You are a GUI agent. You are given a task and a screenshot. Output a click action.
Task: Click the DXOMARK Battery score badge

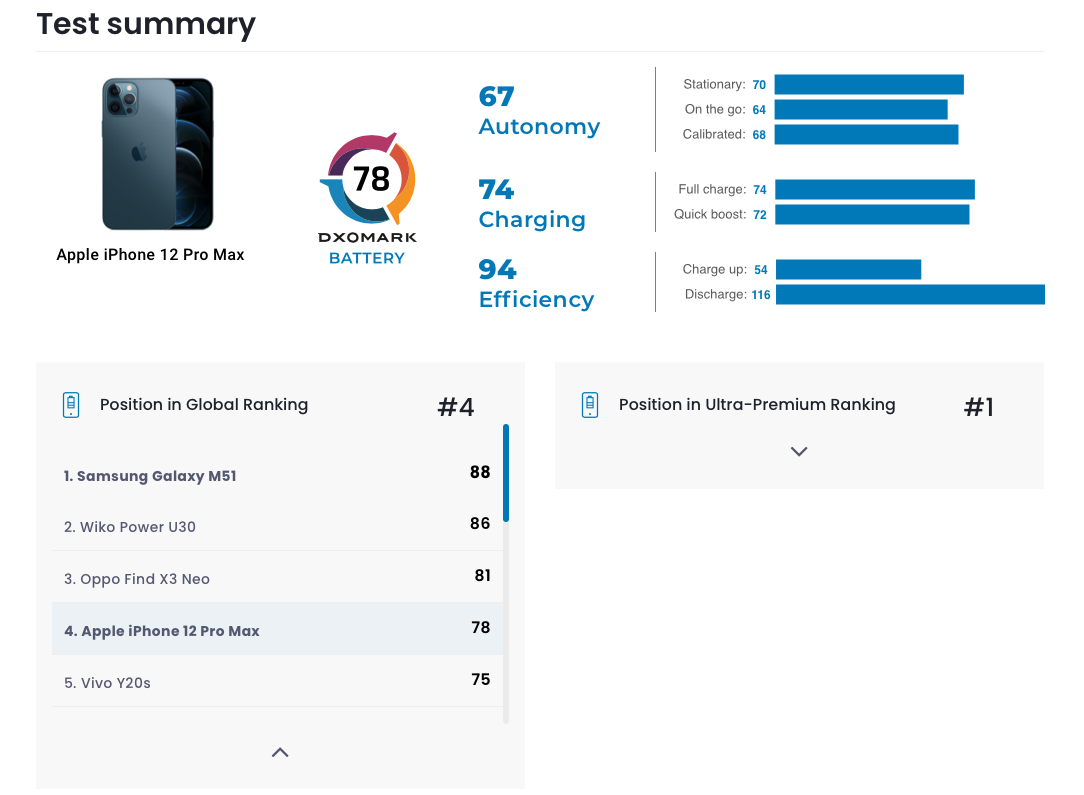(x=368, y=198)
